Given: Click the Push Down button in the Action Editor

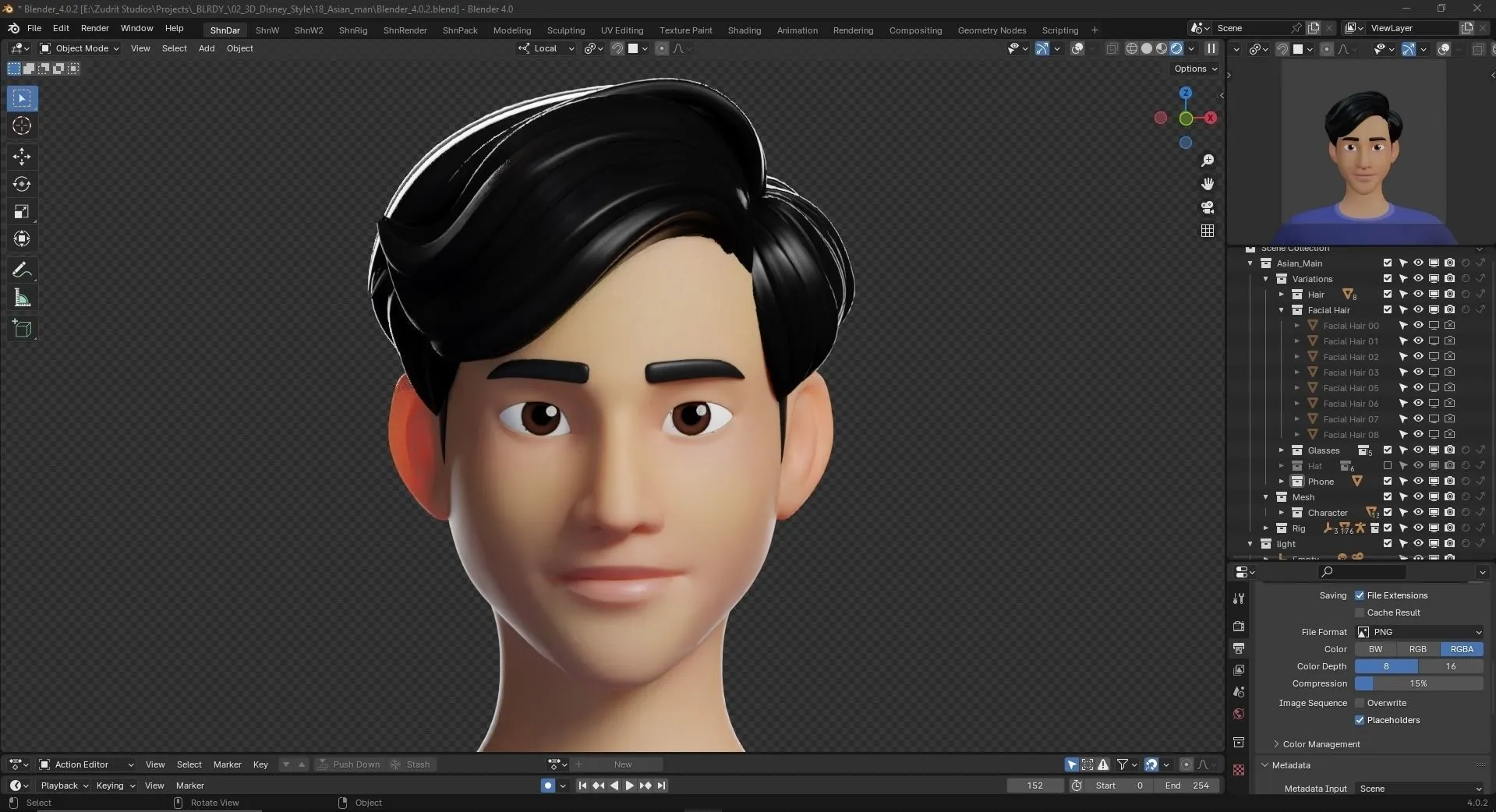Looking at the screenshot, I should pos(350,764).
